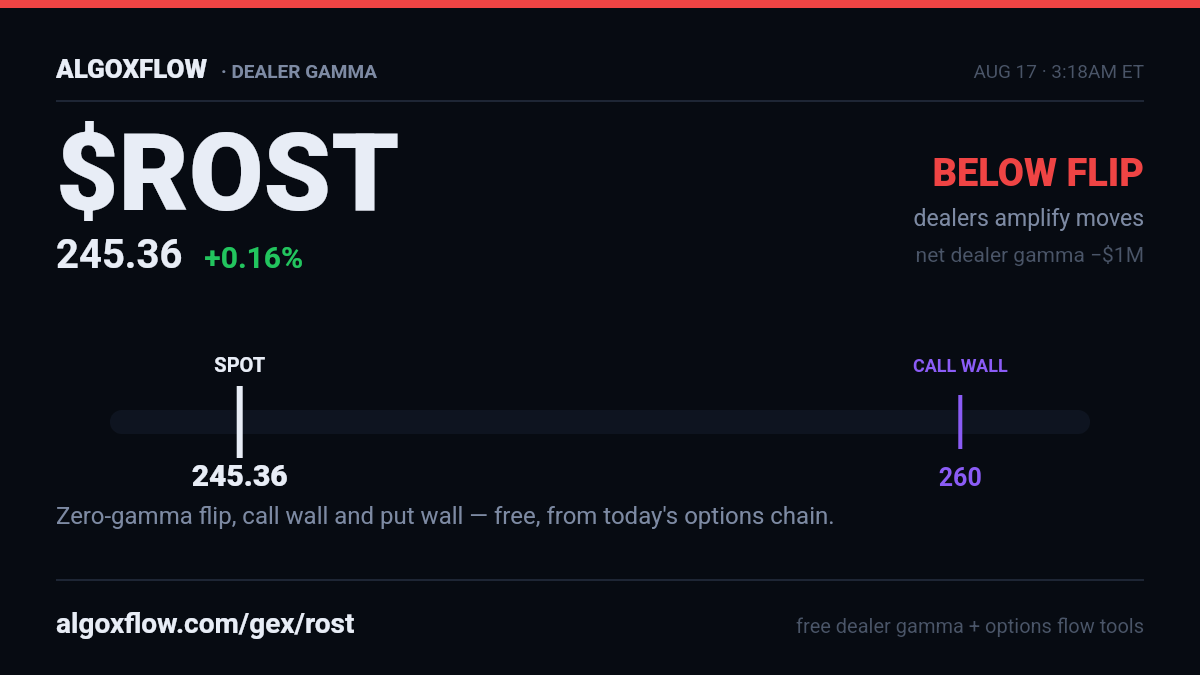Click the AUG 17 3:18AM ET timestamp
Viewport: 1200px width, 675px height.
pyautogui.click(x=1058, y=72)
